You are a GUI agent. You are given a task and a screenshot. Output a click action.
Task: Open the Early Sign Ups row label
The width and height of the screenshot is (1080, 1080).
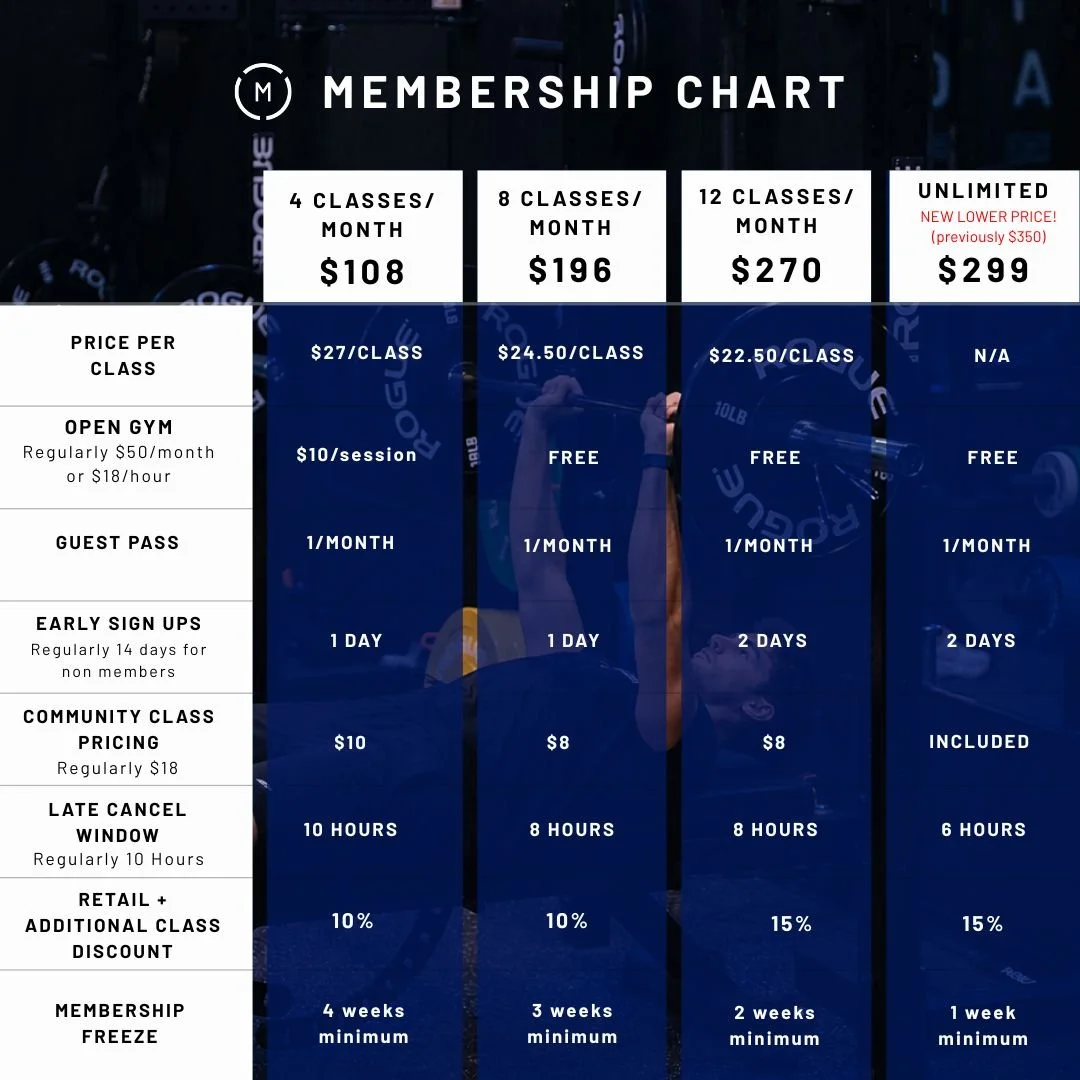pos(119,623)
